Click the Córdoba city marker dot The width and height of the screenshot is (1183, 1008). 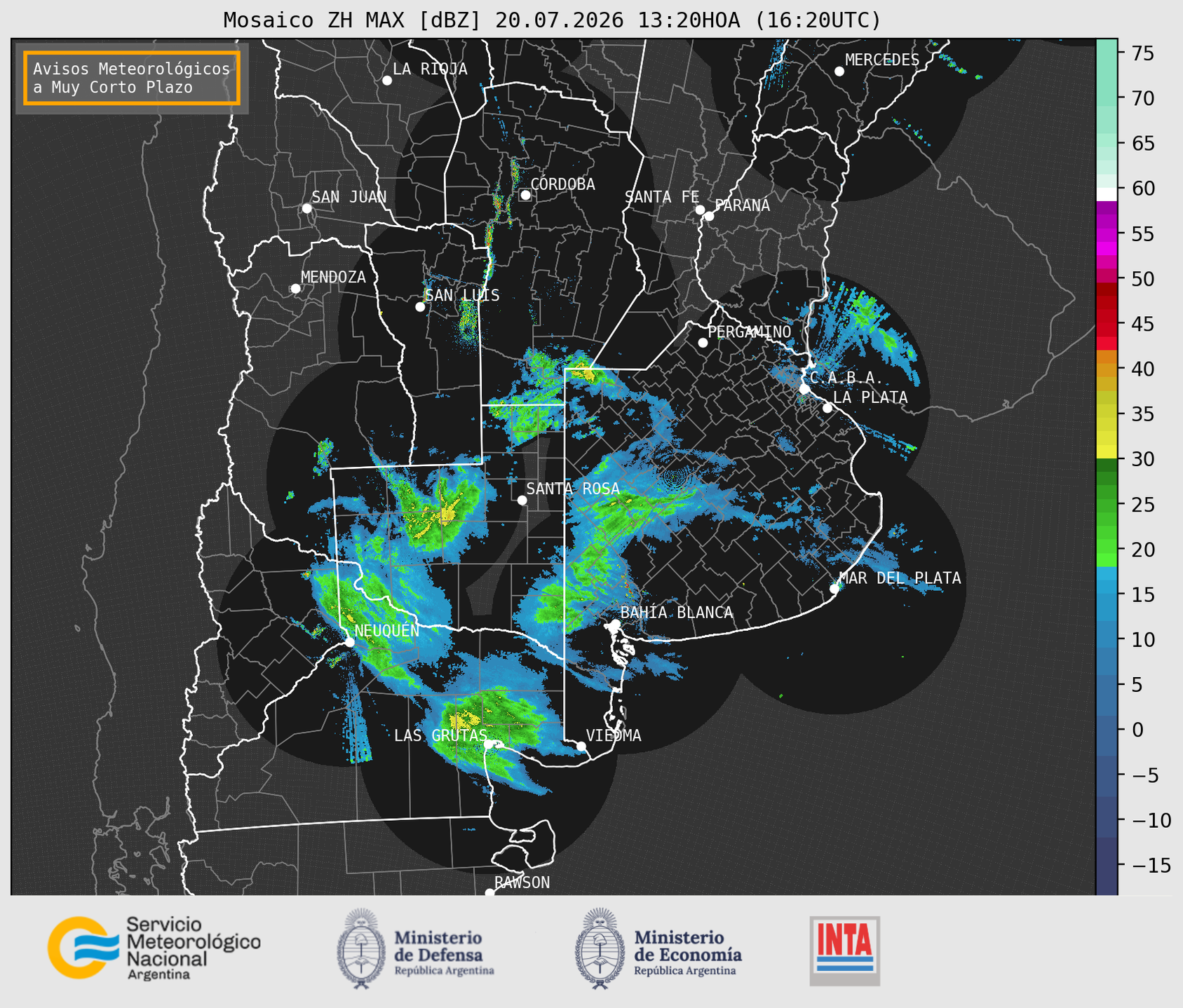[x=525, y=195]
